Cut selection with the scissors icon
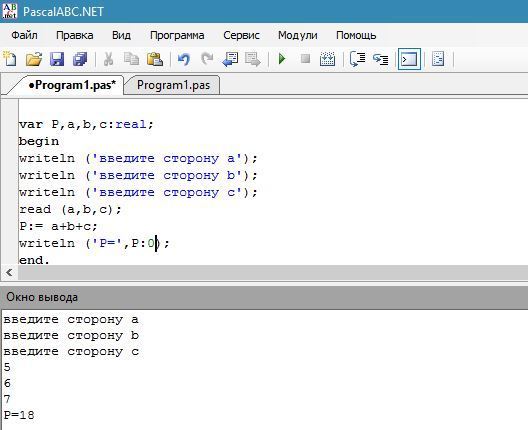Viewport: 528px width, 430px height. click(x=108, y=59)
